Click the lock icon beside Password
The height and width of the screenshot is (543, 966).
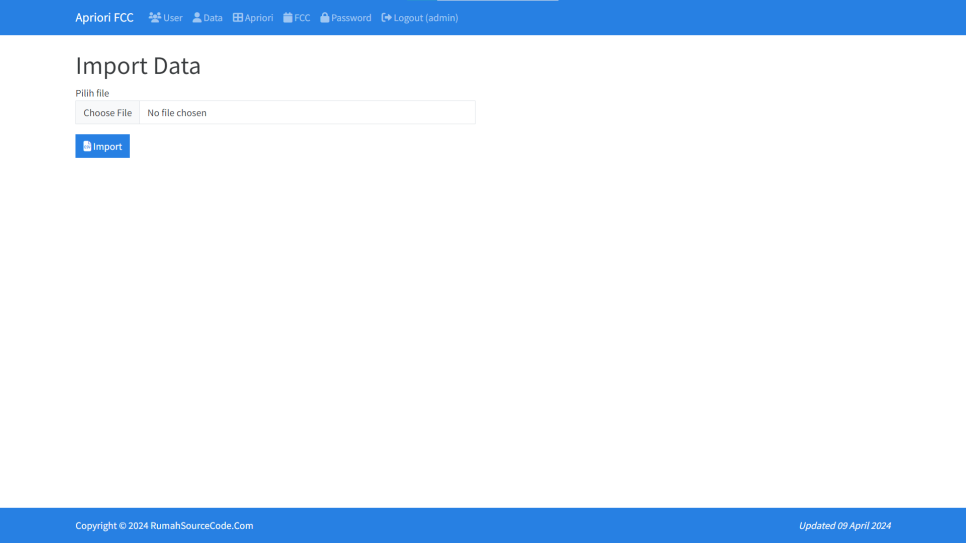click(x=325, y=18)
